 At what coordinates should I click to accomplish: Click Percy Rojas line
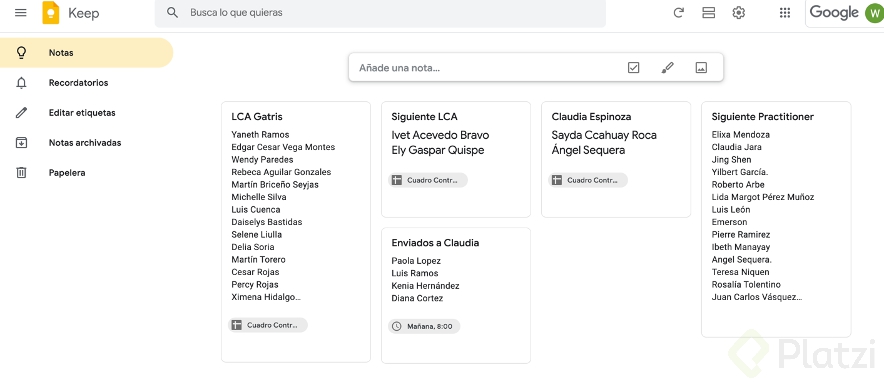click(x=255, y=284)
